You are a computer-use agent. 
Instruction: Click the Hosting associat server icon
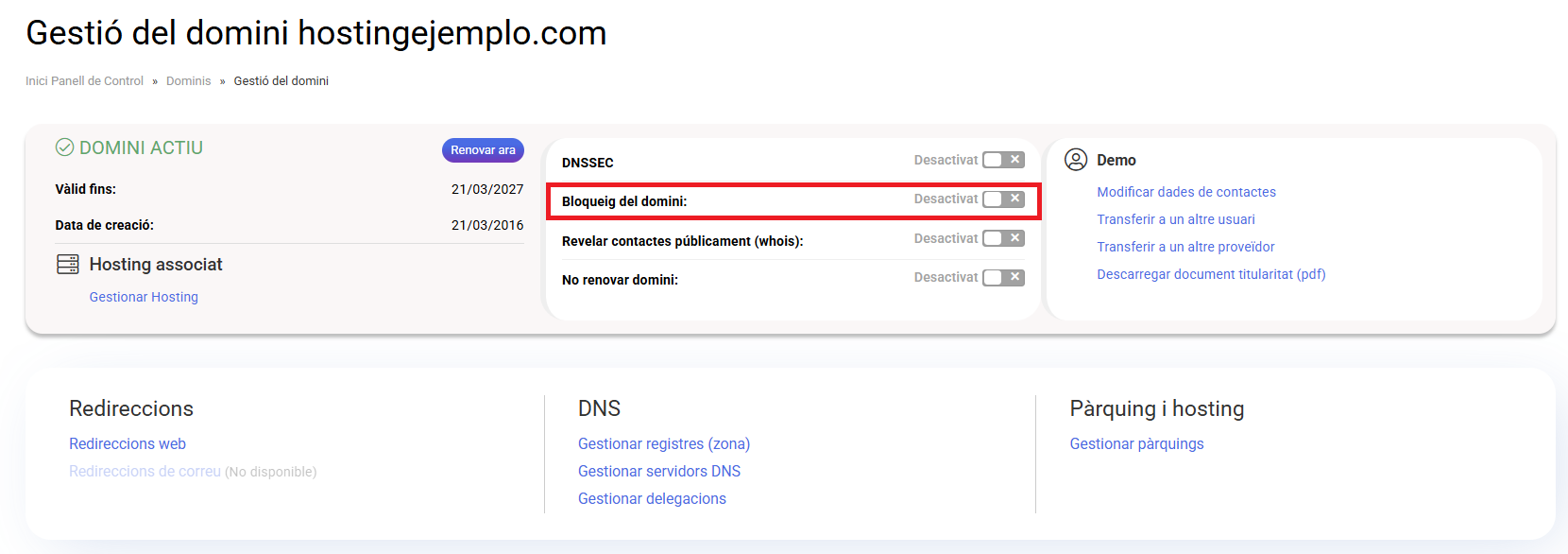[68, 265]
